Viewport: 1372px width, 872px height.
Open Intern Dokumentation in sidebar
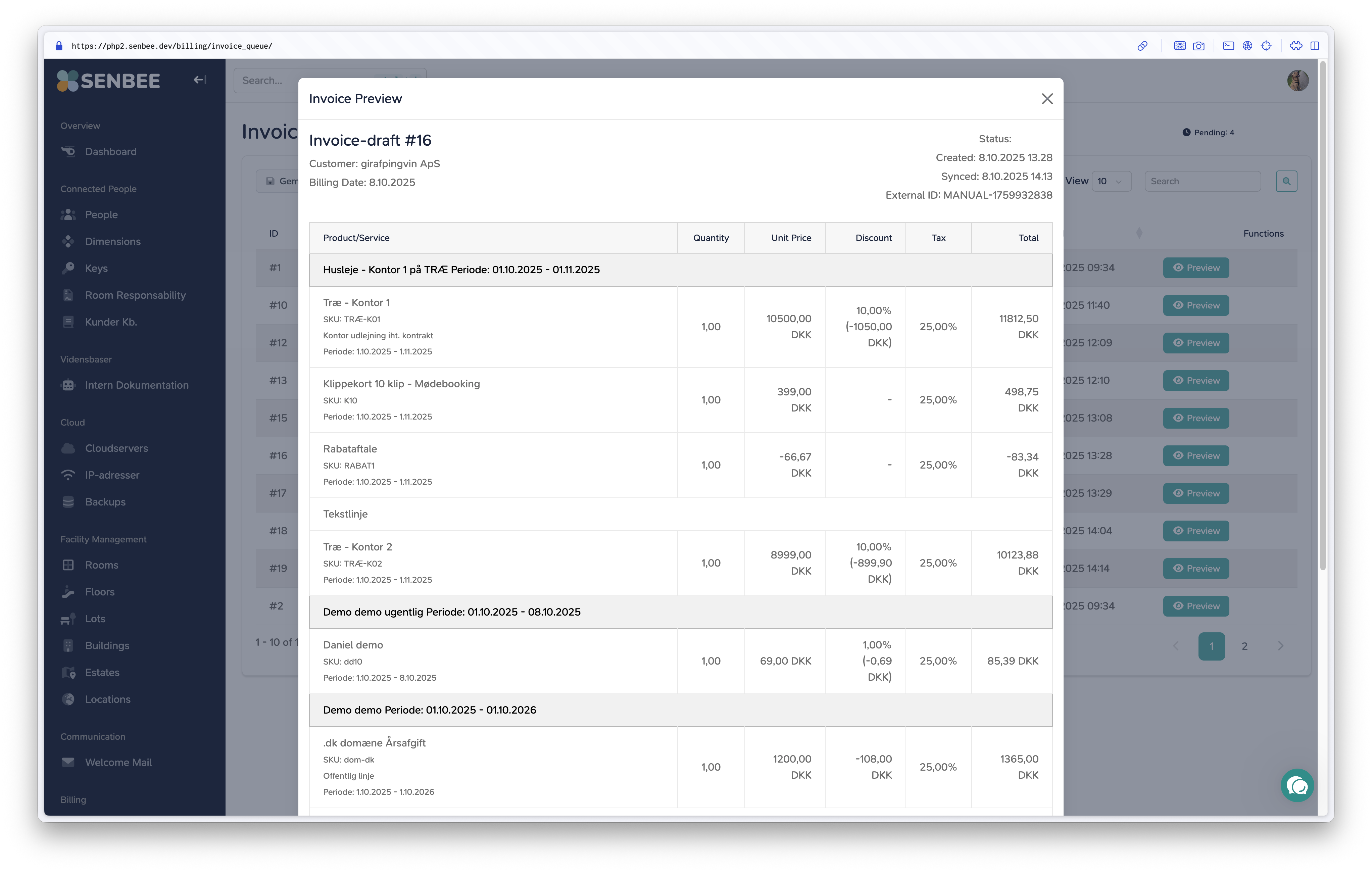[137, 385]
